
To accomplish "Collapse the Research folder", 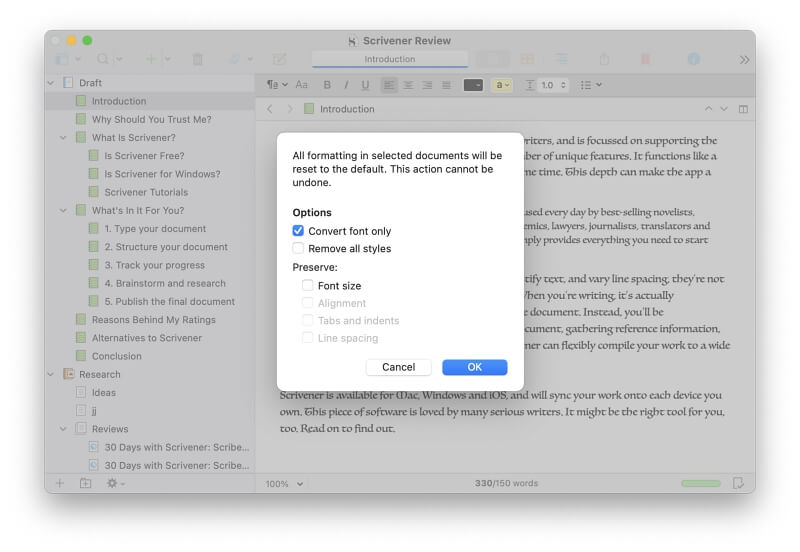I will (x=51, y=374).
